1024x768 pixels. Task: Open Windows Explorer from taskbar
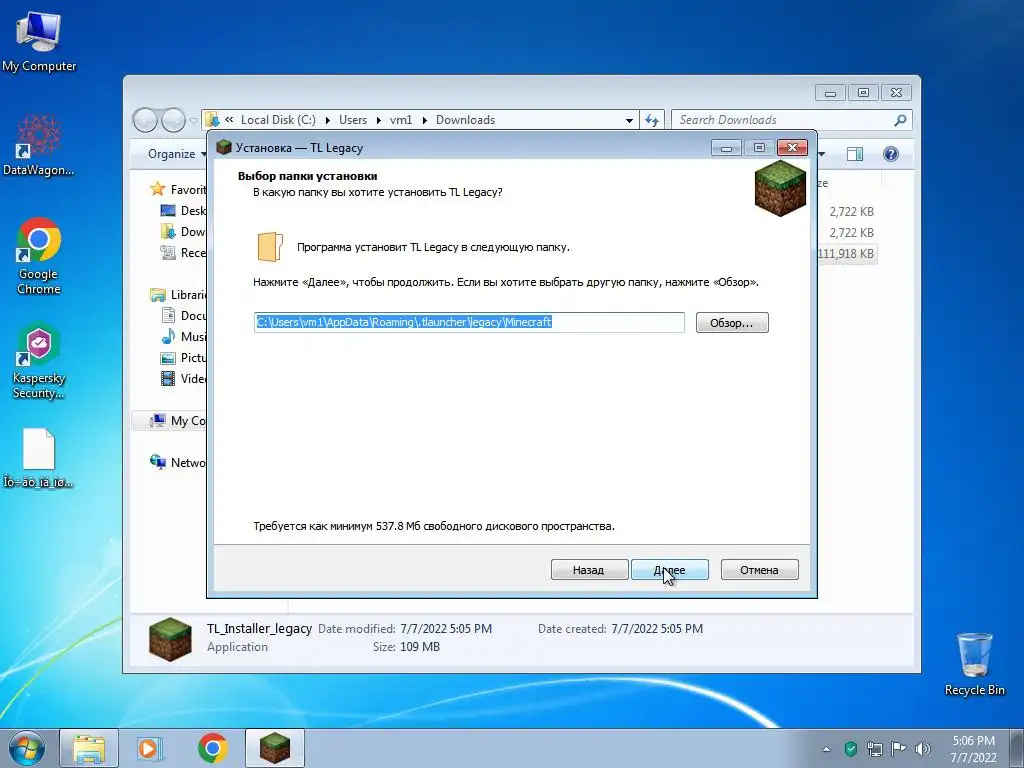tap(89, 748)
